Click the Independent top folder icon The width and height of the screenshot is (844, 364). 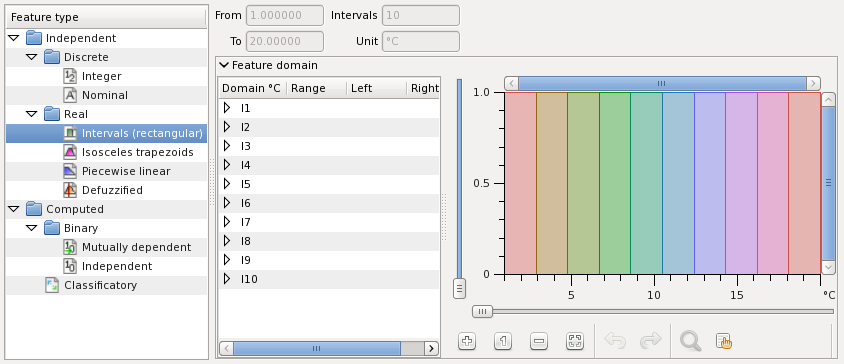coord(34,38)
